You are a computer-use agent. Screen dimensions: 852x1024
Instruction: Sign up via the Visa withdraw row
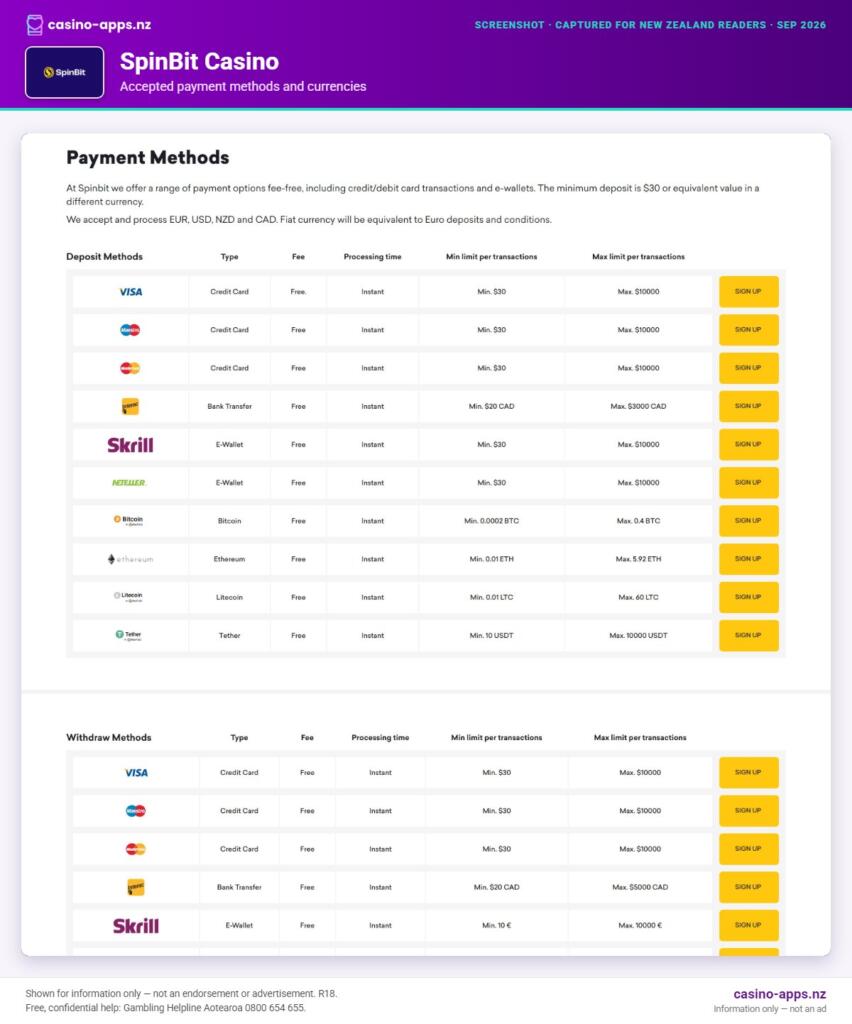[749, 773]
